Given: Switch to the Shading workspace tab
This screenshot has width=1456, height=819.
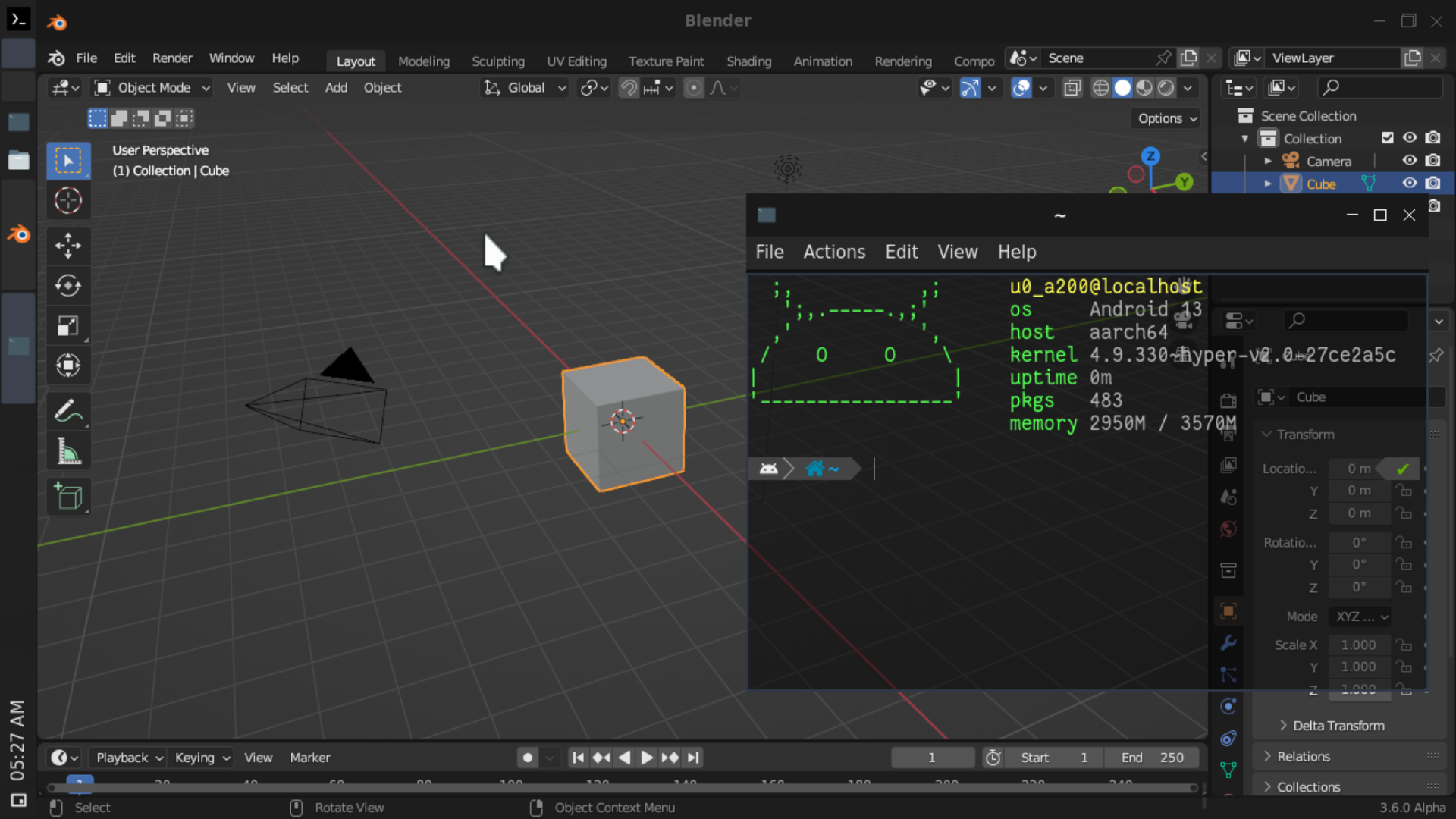Looking at the screenshot, I should pos(748,61).
